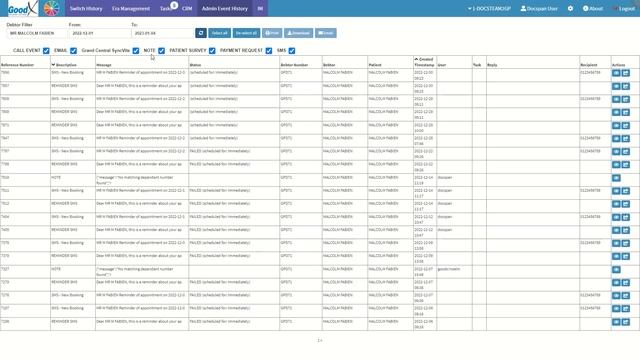View the 2022-12-22 SMS - New Booking event
The height and width of the screenshot is (360, 640).
(x=616, y=151)
